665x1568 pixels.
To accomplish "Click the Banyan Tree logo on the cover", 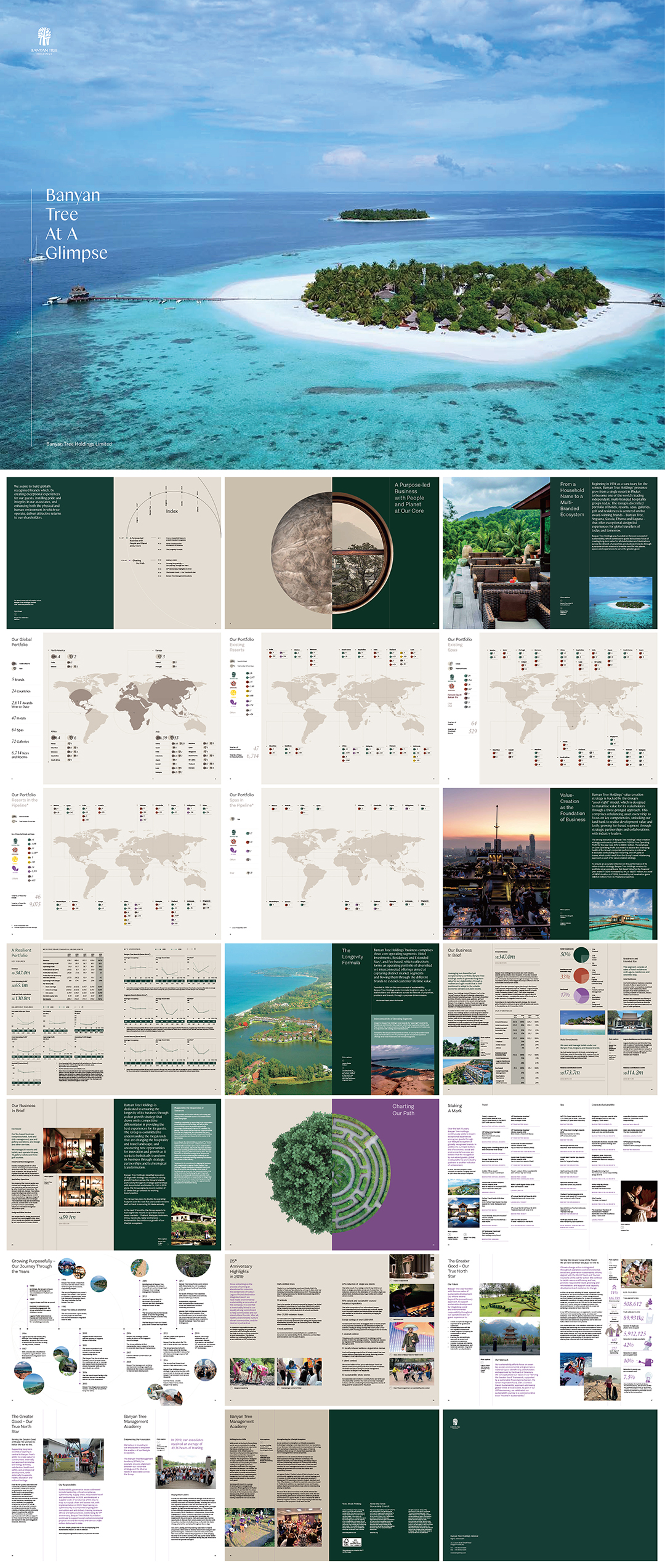I will click(x=44, y=39).
